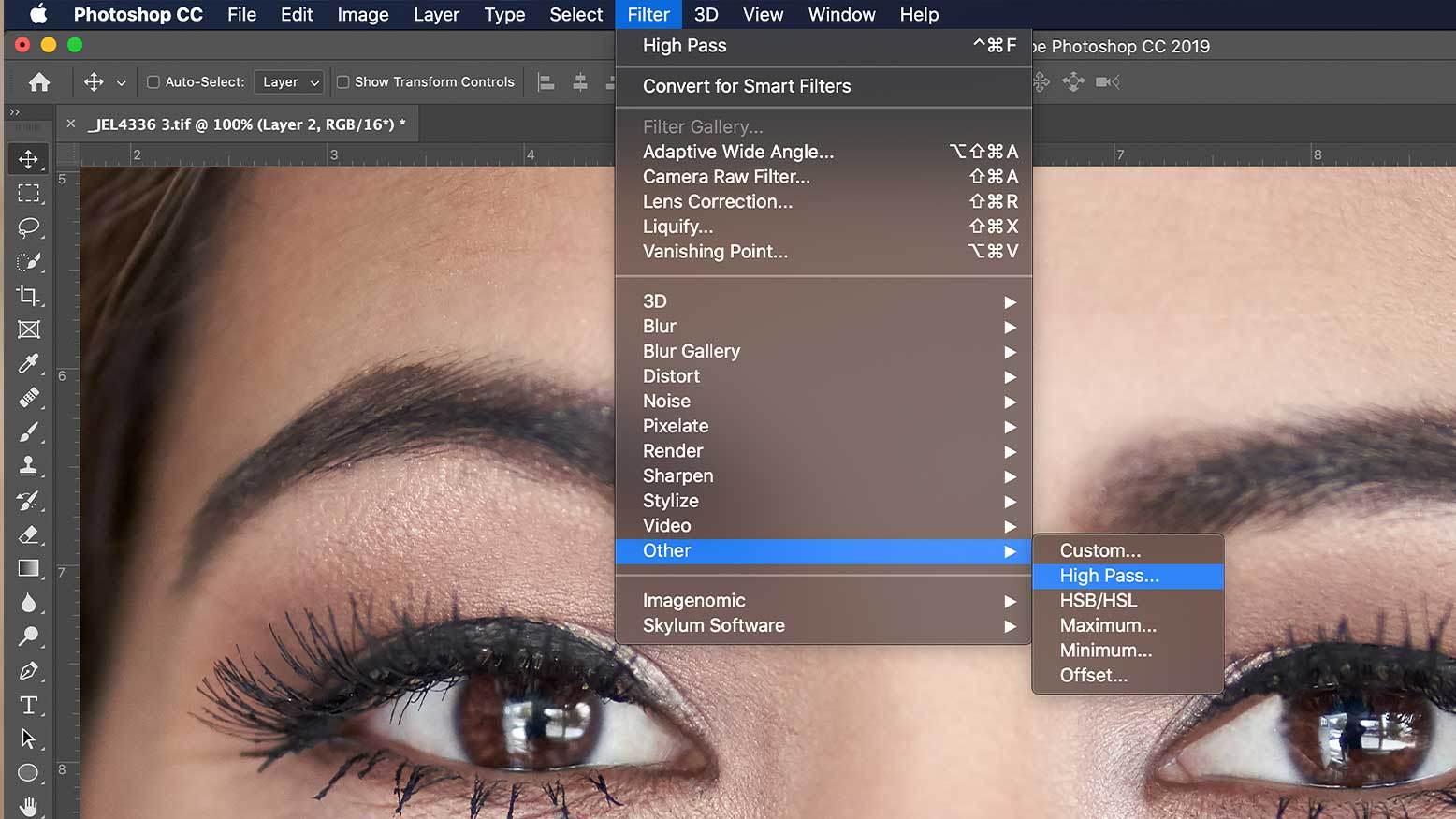Click the Home icon in options bar
Image resolution: width=1456 pixels, height=819 pixels.
click(39, 82)
